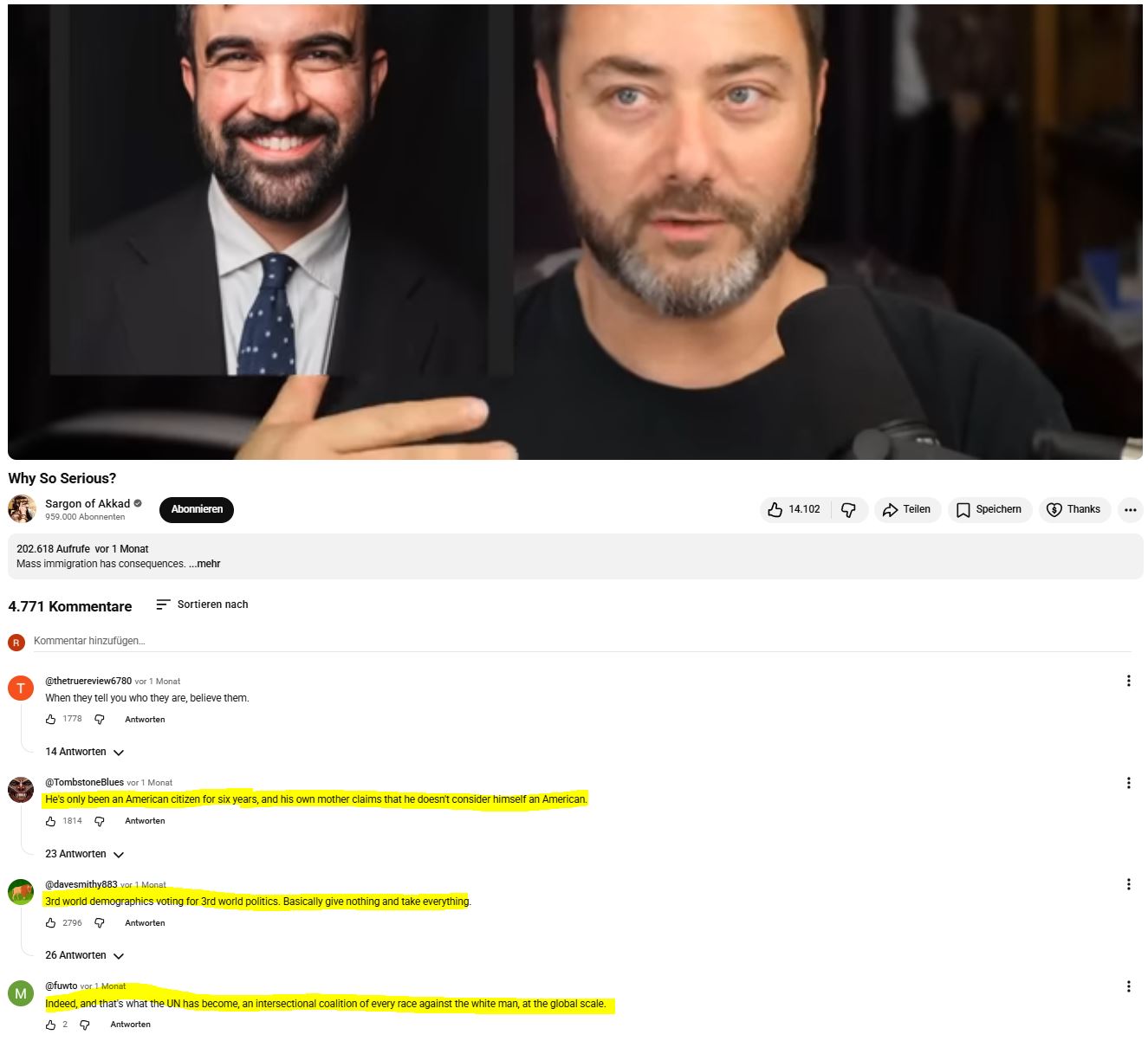Dislike the comment by @TombstoneBlues
The width and height of the screenshot is (1148, 1041).
pos(100,821)
